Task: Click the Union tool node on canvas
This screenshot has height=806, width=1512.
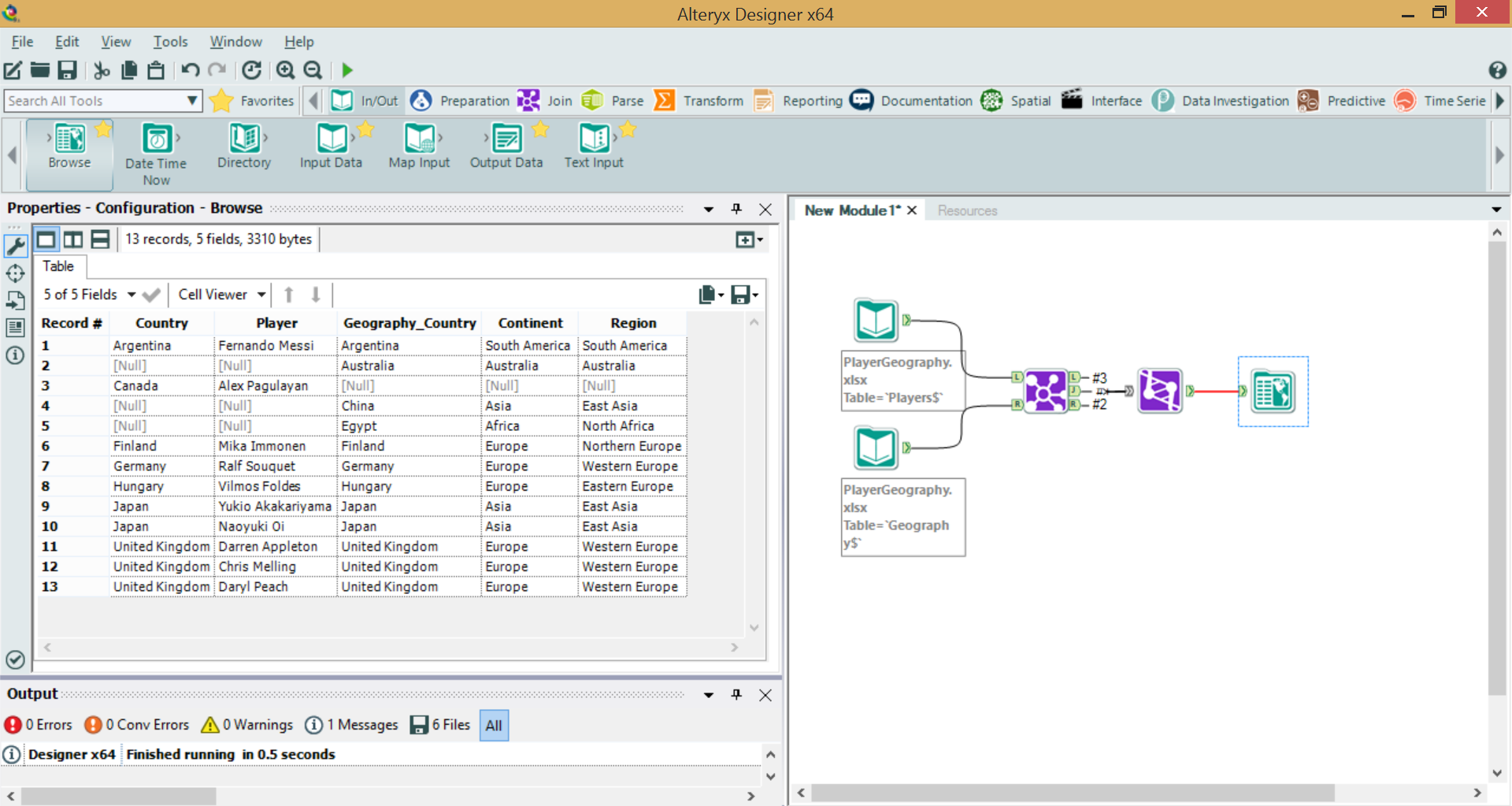Action: pyautogui.click(x=1160, y=391)
